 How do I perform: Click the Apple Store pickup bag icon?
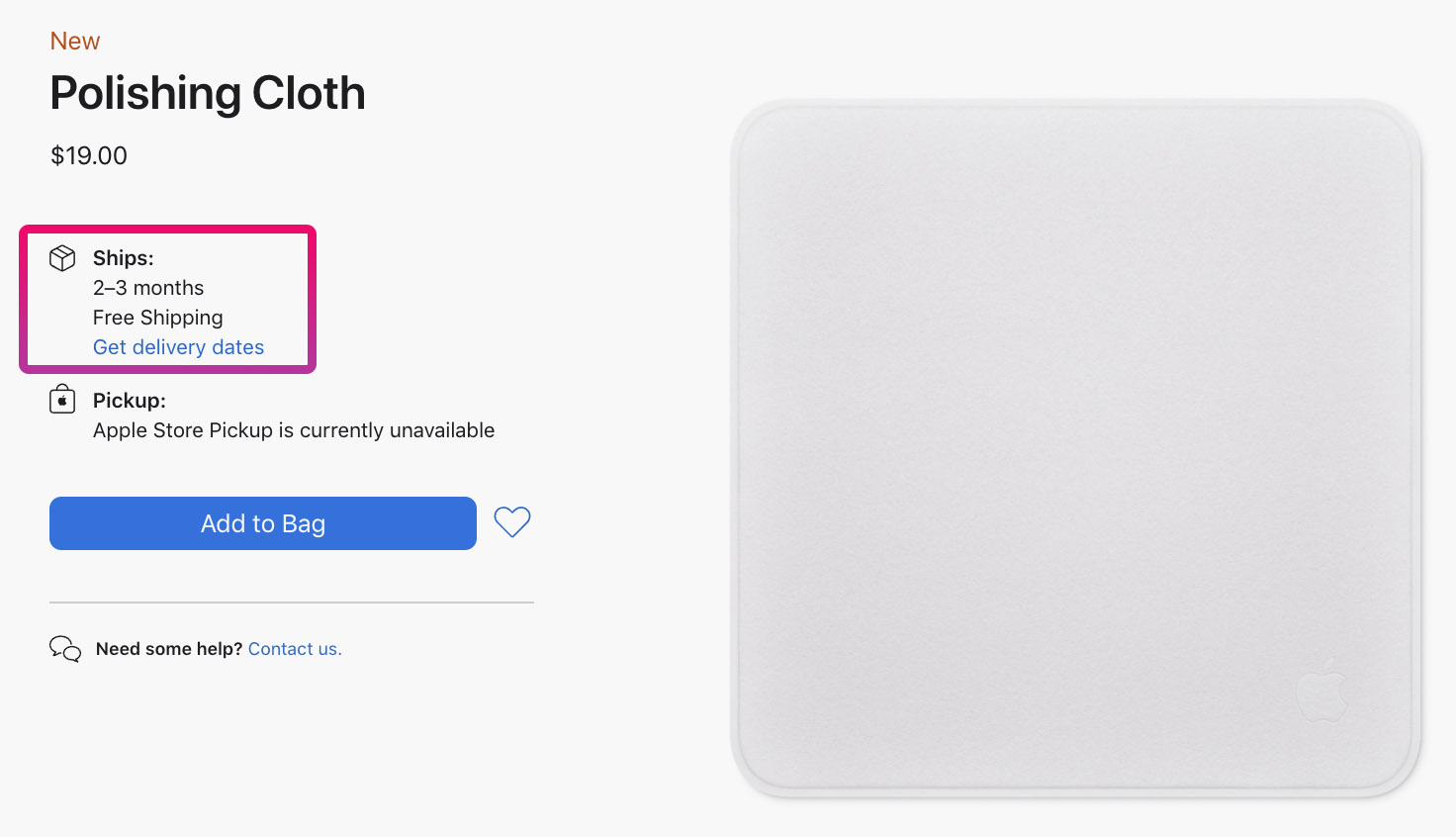tap(62, 400)
